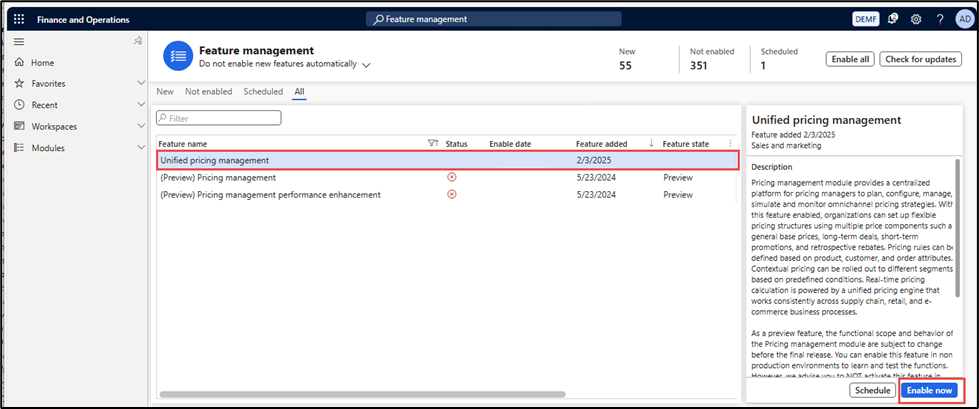Image resolution: width=979 pixels, height=409 pixels.
Task: Click the Schedule button
Action: click(x=872, y=390)
